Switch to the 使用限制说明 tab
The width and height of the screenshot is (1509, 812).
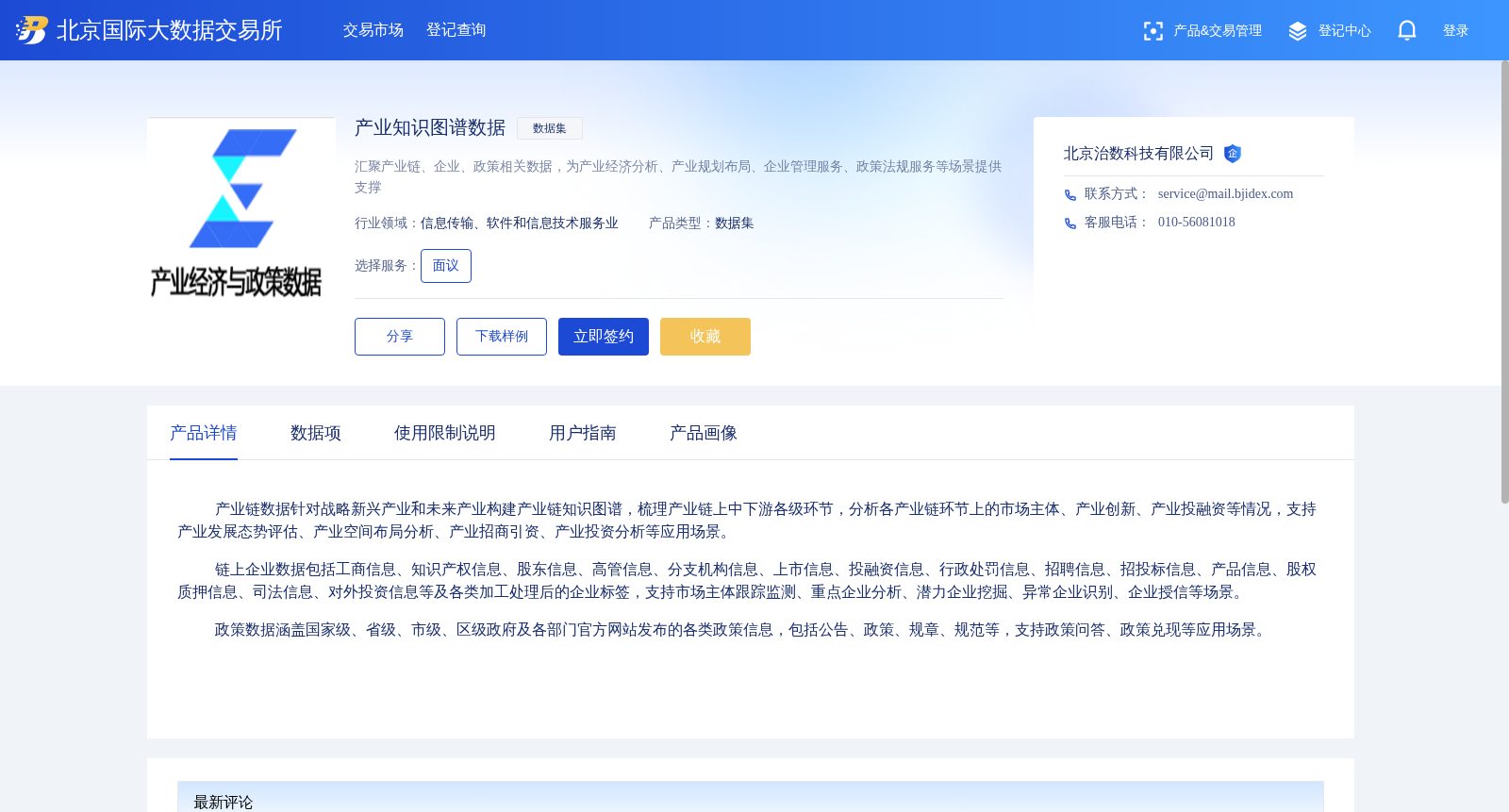tap(445, 433)
